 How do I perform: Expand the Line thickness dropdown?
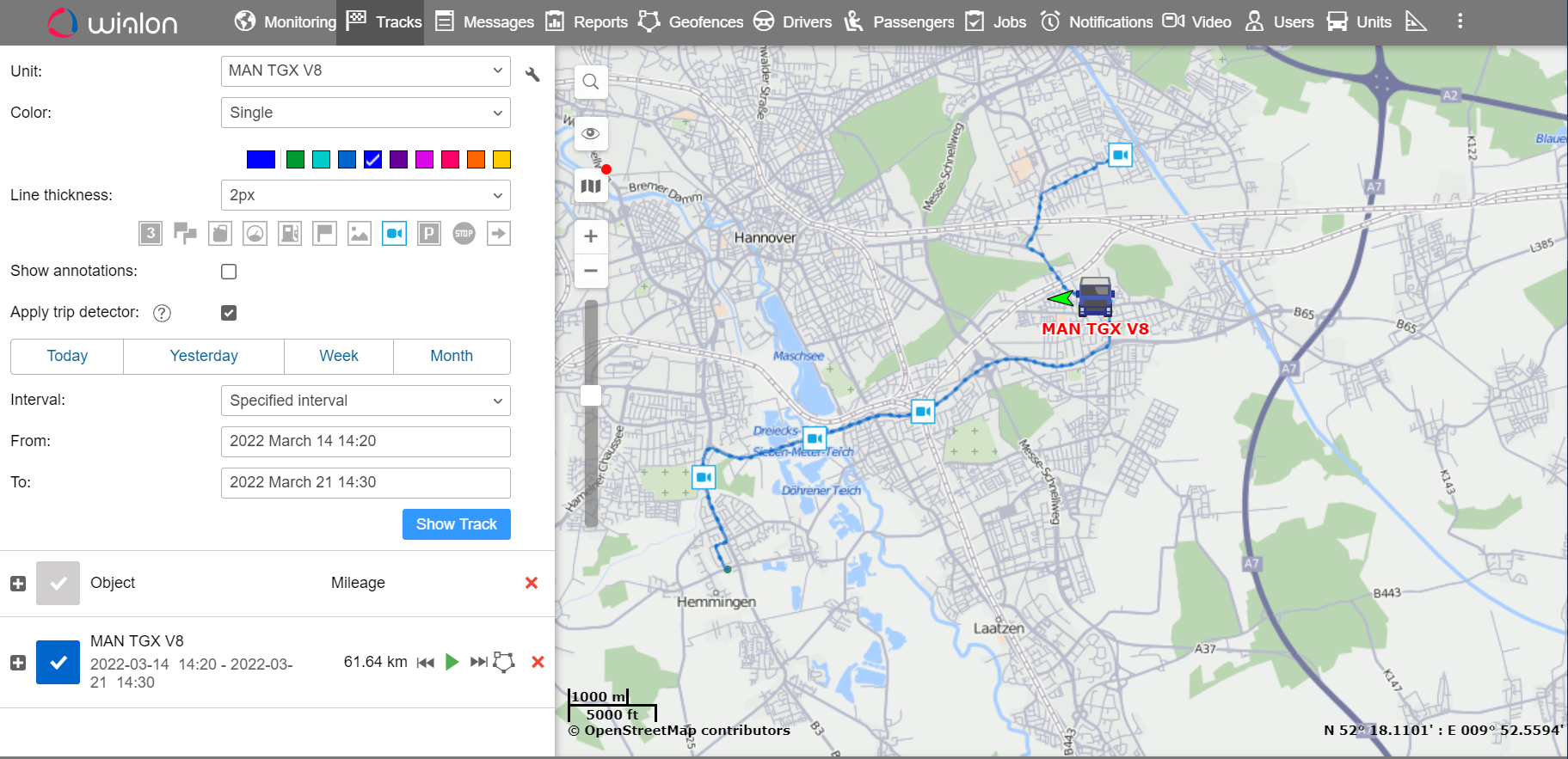pyautogui.click(x=366, y=195)
